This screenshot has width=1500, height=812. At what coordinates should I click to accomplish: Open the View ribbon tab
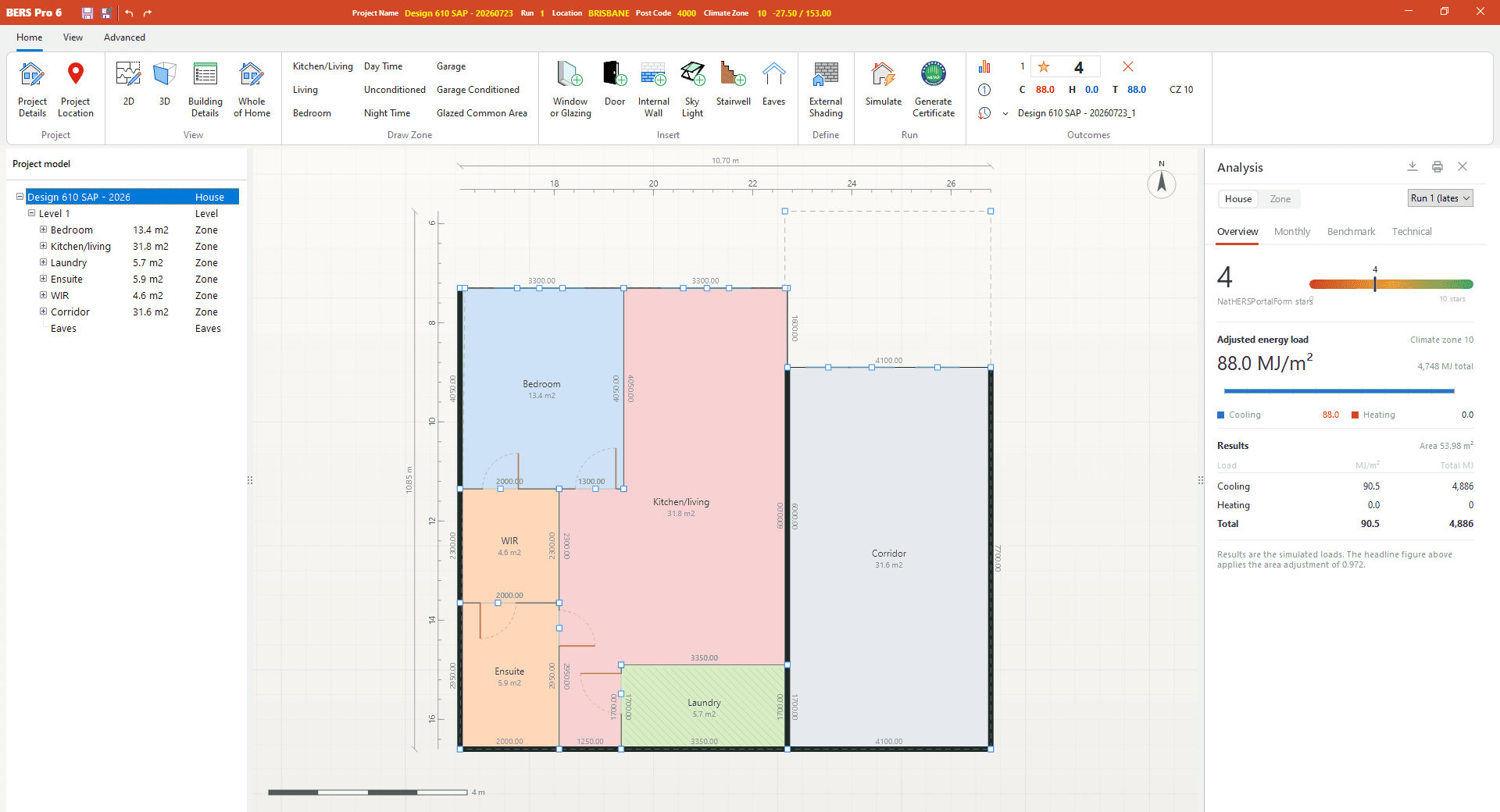pyautogui.click(x=73, y=37)
